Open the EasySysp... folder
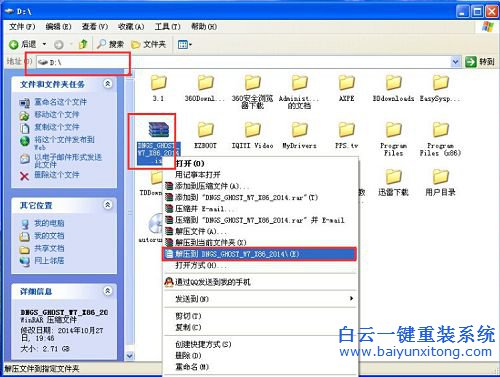 (x=440, y=88)
